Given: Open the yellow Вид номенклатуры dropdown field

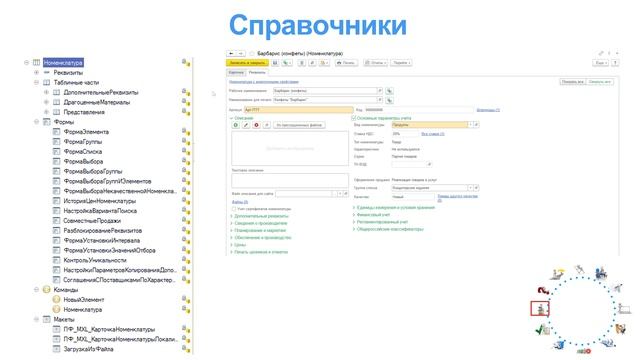Looking at the screenshot, I should pyautogui.click(x=429, y=125).
